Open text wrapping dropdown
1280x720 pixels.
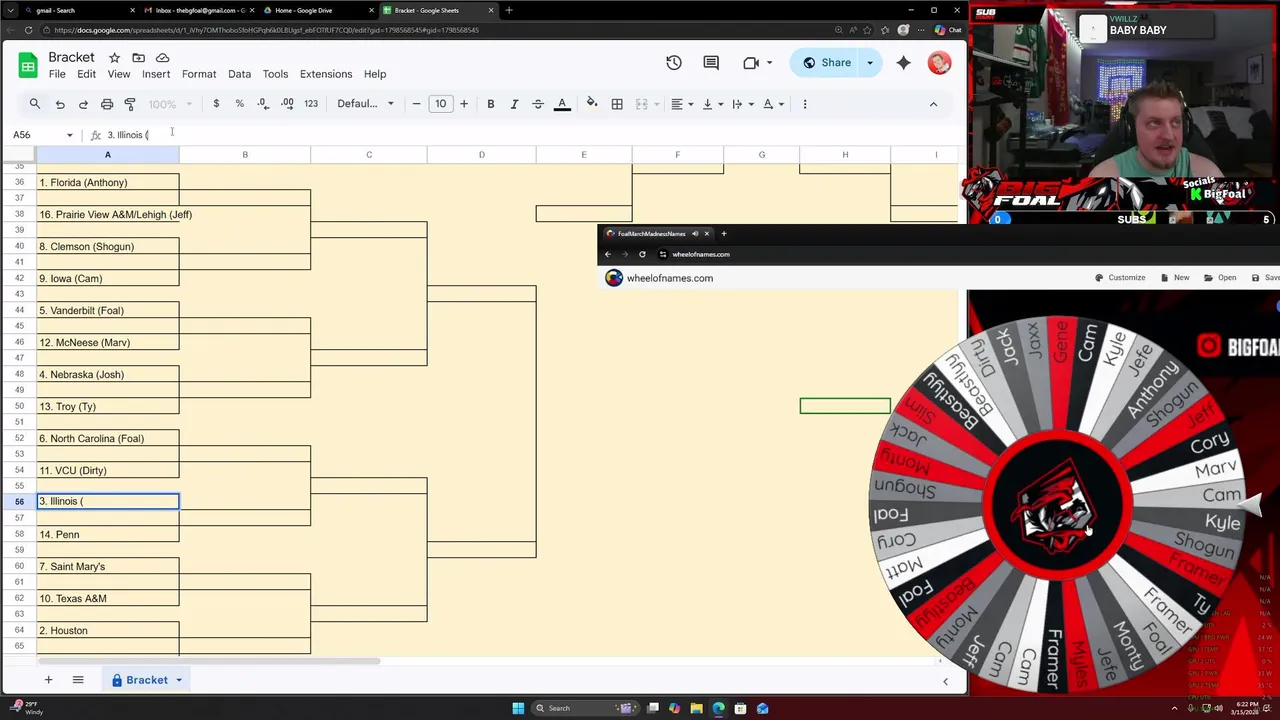742,104
